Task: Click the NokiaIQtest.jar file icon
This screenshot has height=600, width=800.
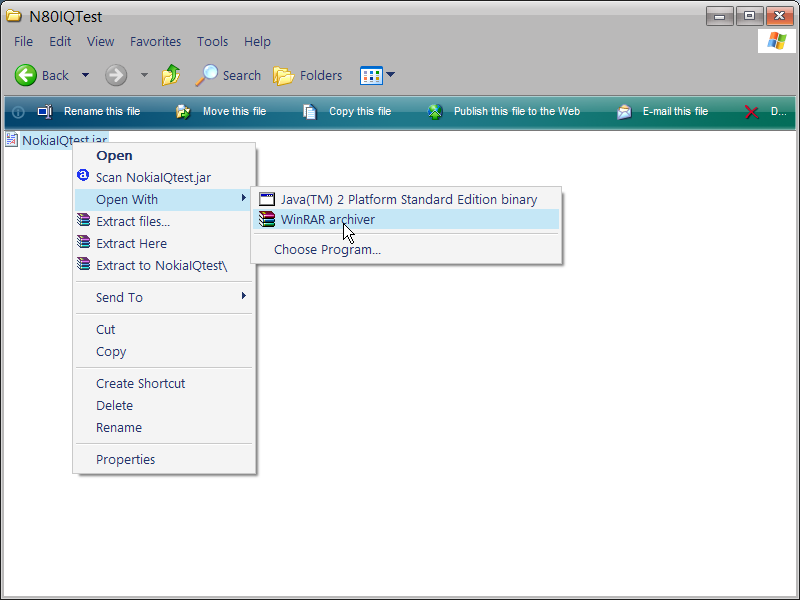Action: point(12,139)
